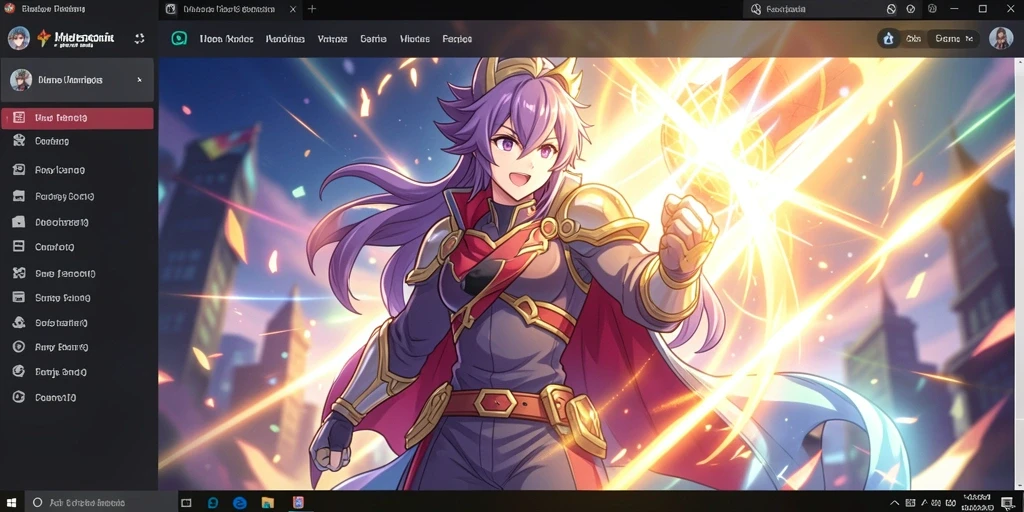Image resolution: width=1024 pixels, height=512 pixels.
Task: Click the blue flame icon near top-right
Action: tap(888, 39)
